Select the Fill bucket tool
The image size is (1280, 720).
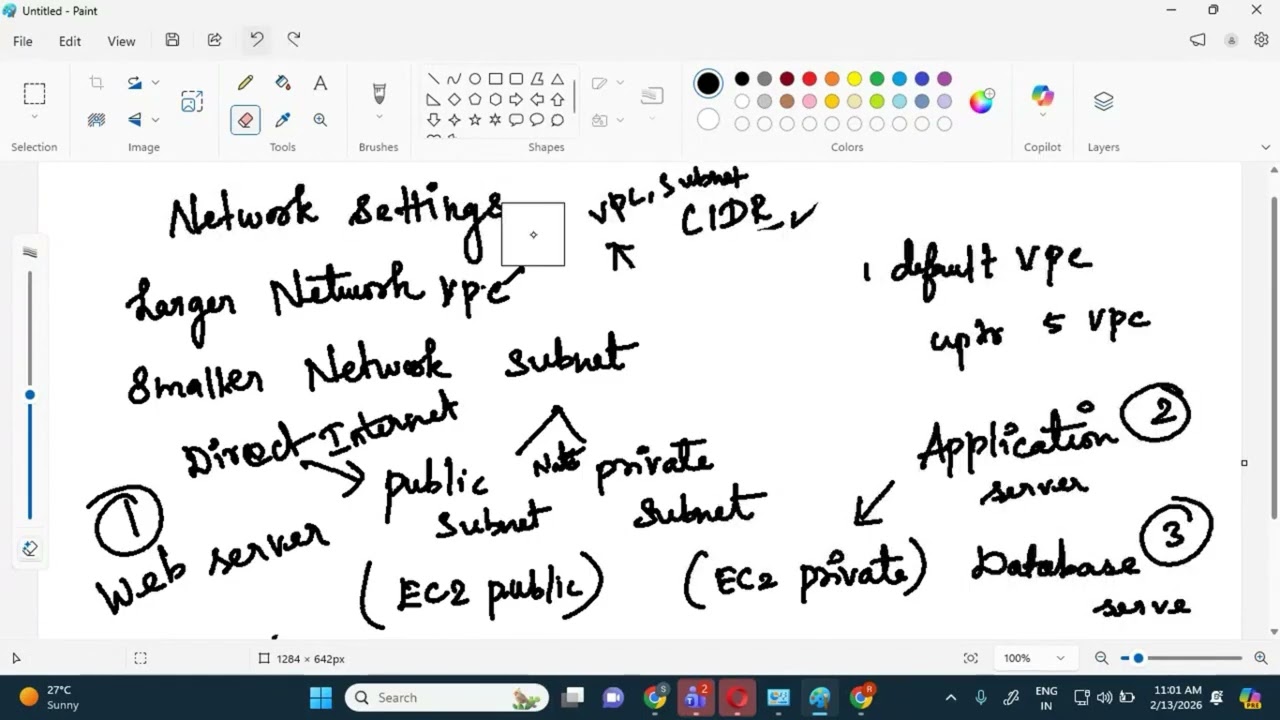(283, 83)
